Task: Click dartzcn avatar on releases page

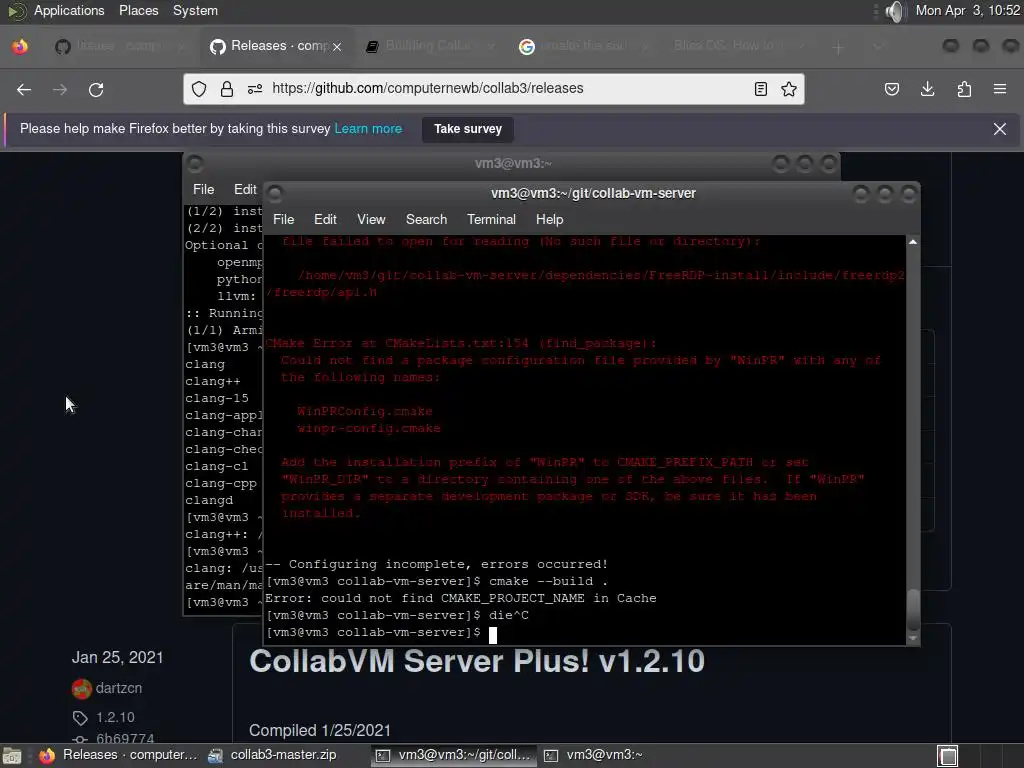Action: (x=82, y=688)
